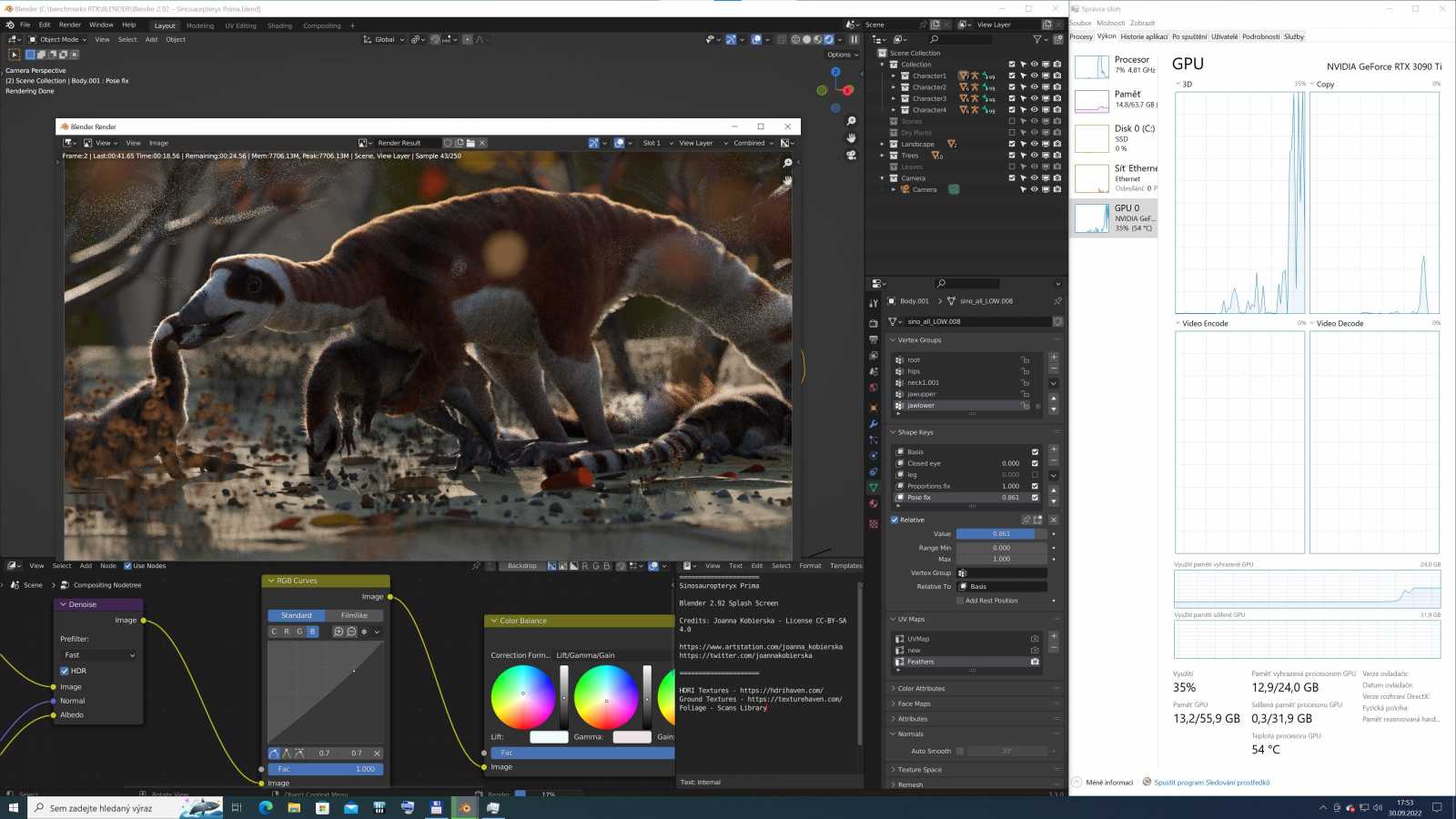Select Filmlike tone in RGB Curves

[x=354, y=615]
